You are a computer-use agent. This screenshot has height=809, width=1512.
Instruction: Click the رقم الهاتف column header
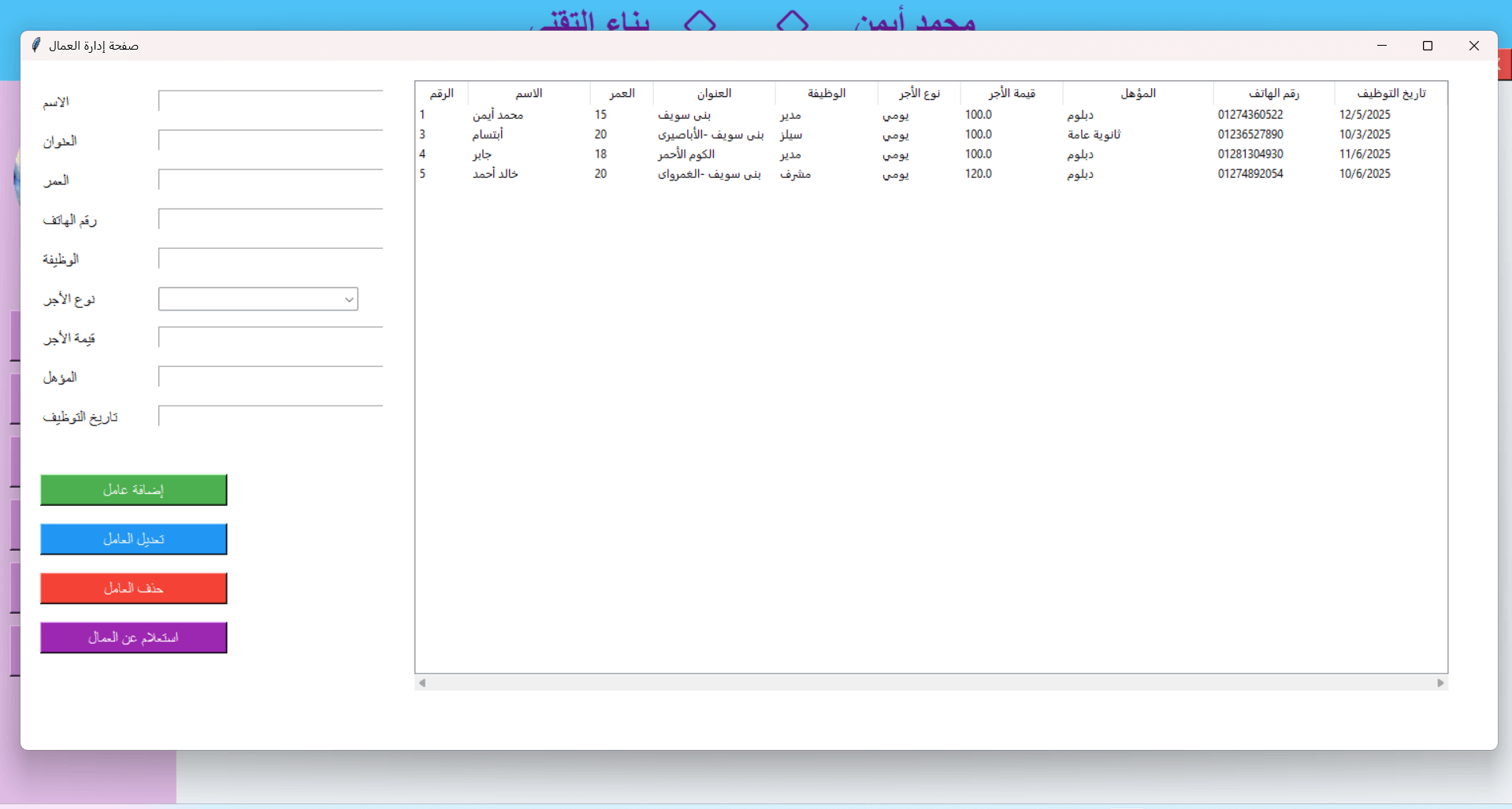(x=1274, y=93)
